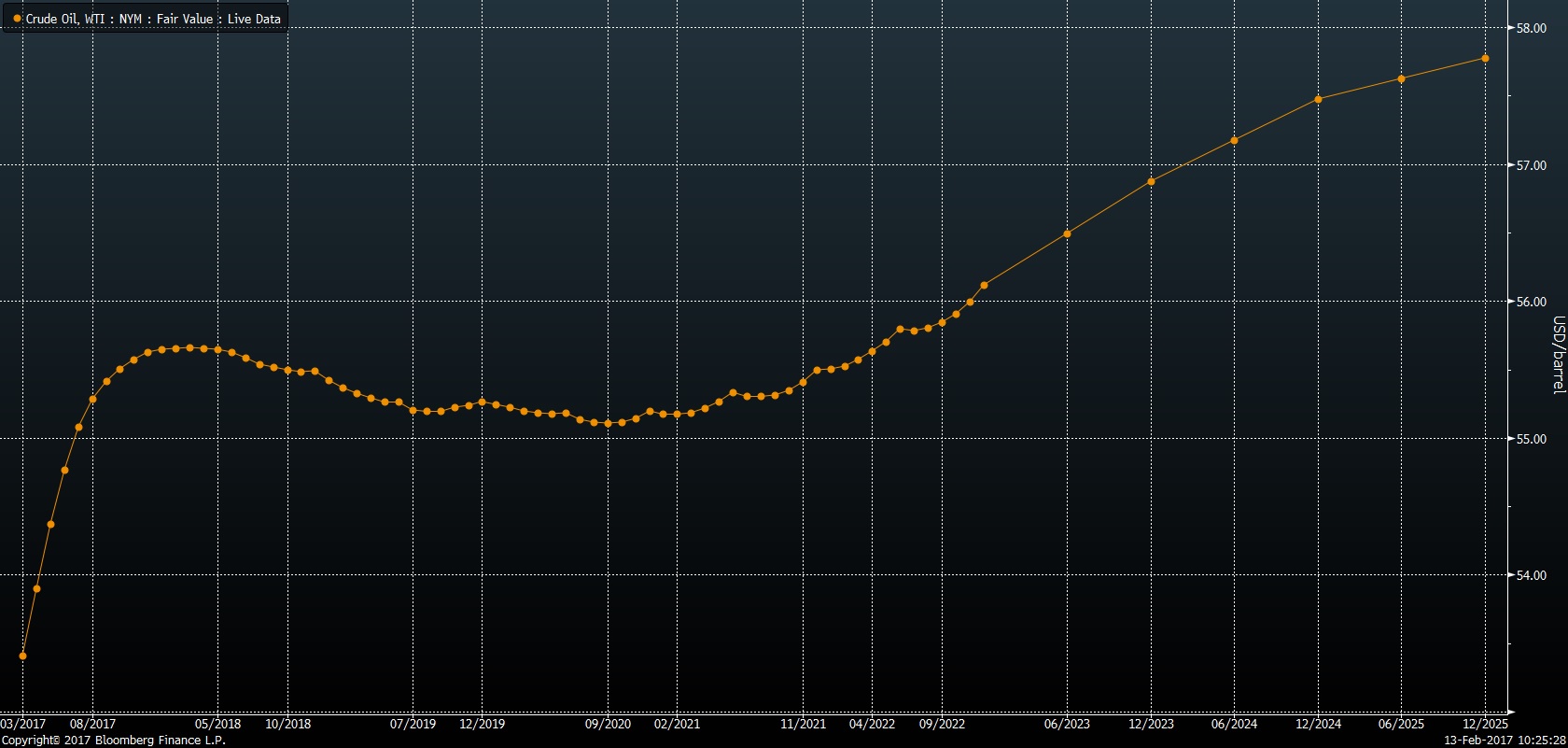Click the Bloomberg Finance copyright notice
The image size is (1568, 748).
tap(114, 741)
